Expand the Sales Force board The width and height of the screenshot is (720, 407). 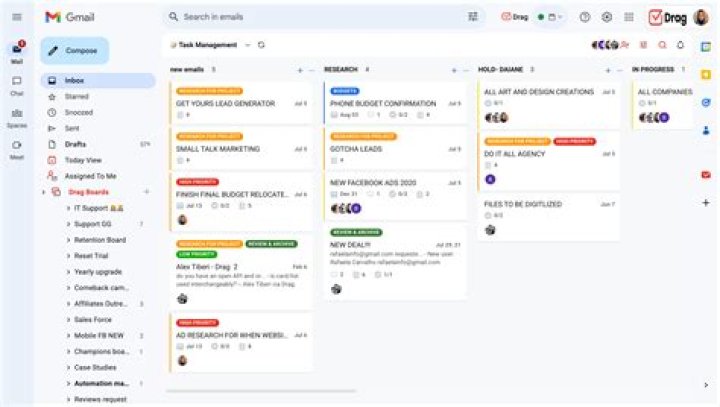coord(69,320)
